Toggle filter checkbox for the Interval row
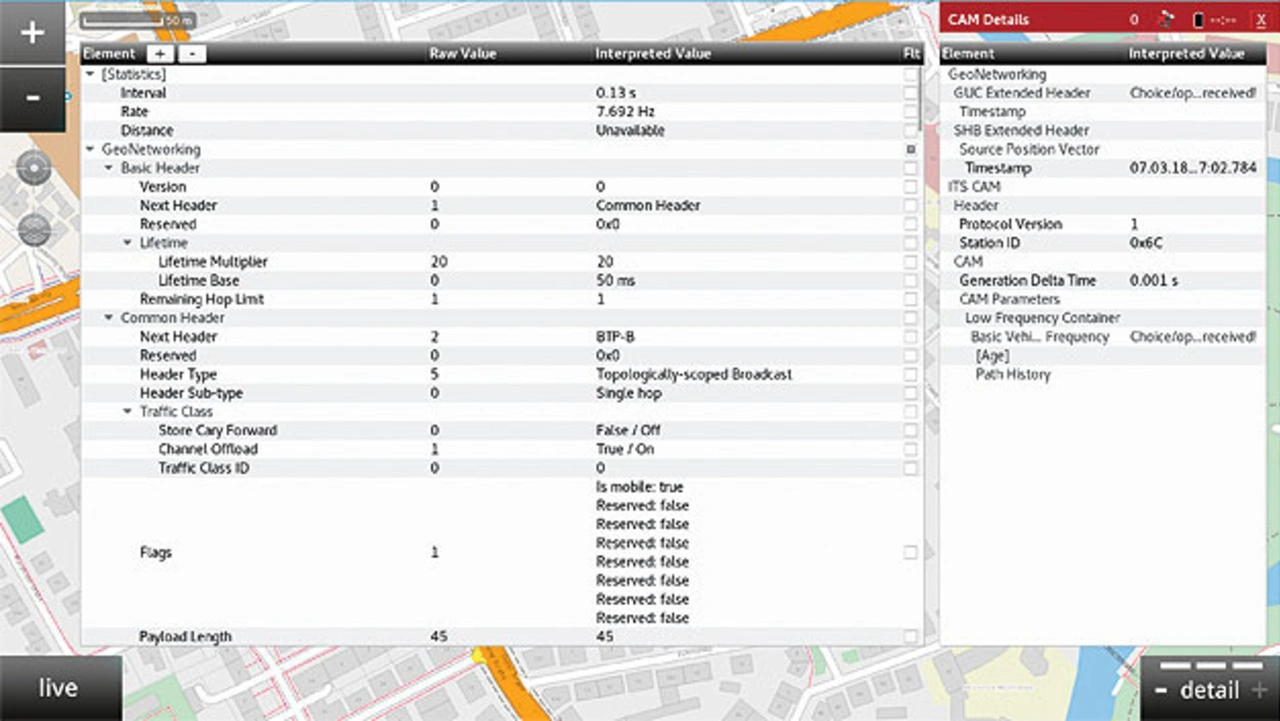This screenshot has height=721, width=1280. [910, 93]
